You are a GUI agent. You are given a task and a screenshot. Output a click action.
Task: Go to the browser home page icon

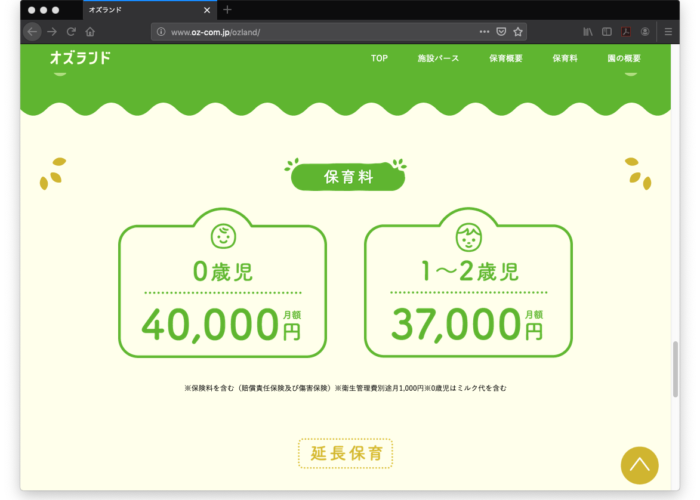[x=90, y=32]
